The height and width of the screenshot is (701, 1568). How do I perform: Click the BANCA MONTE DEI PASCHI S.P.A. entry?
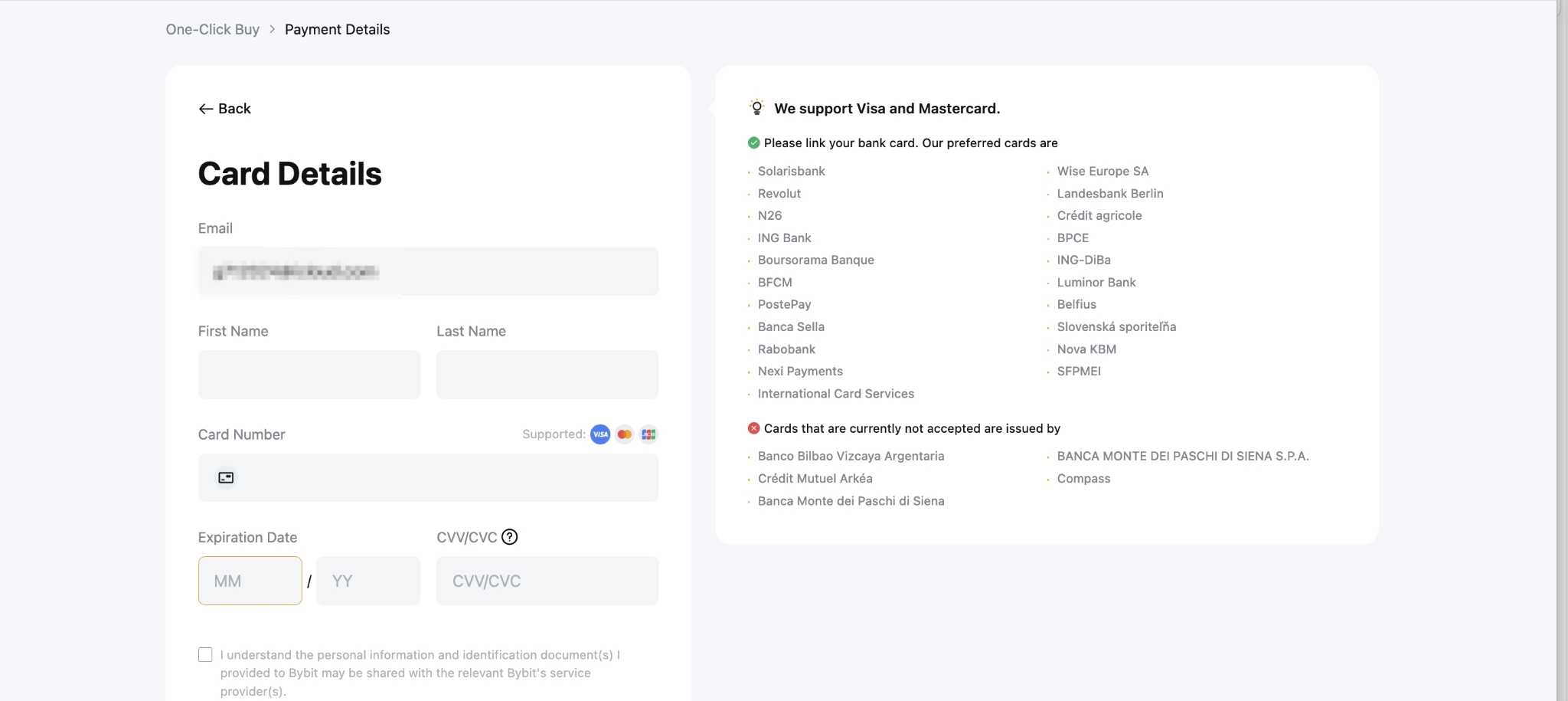pos(1183,456)
